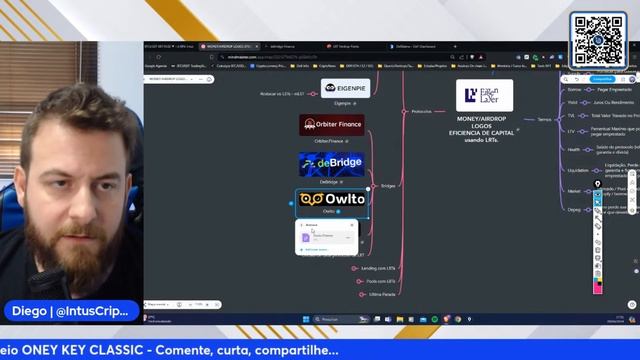
Task: Select the eraser tool on annotation toolbar
Action: click(x=598, y=226)
